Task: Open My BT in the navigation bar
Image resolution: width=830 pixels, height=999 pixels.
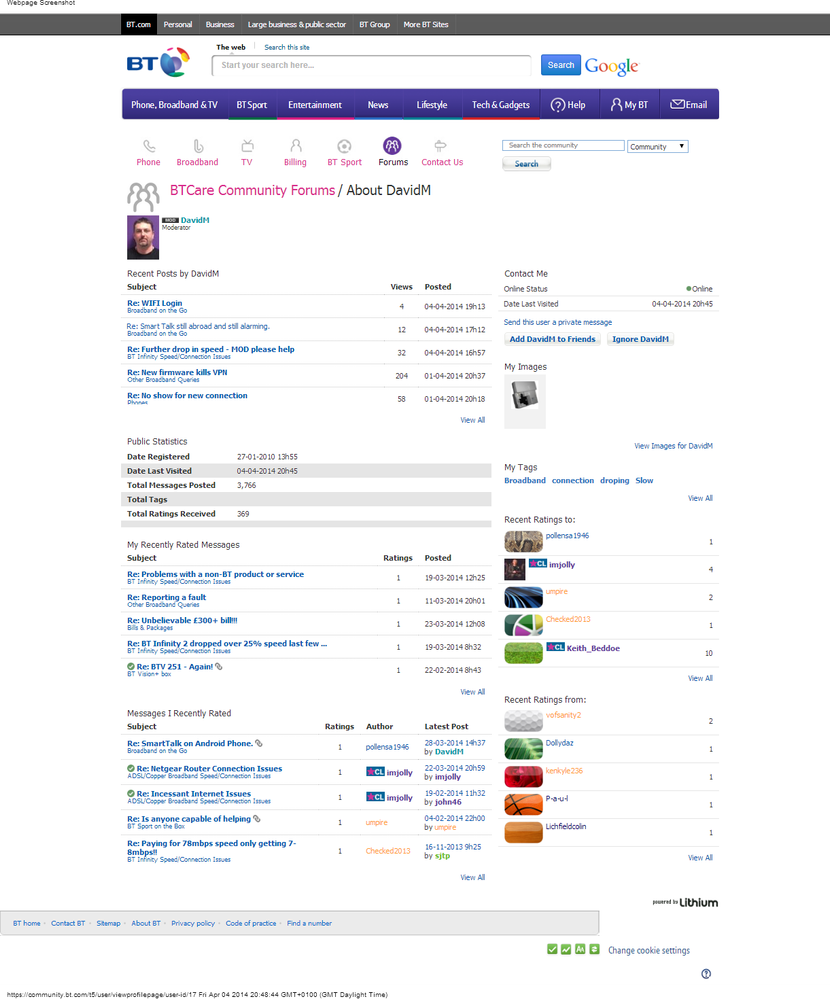Action: (x=629, y=104)
